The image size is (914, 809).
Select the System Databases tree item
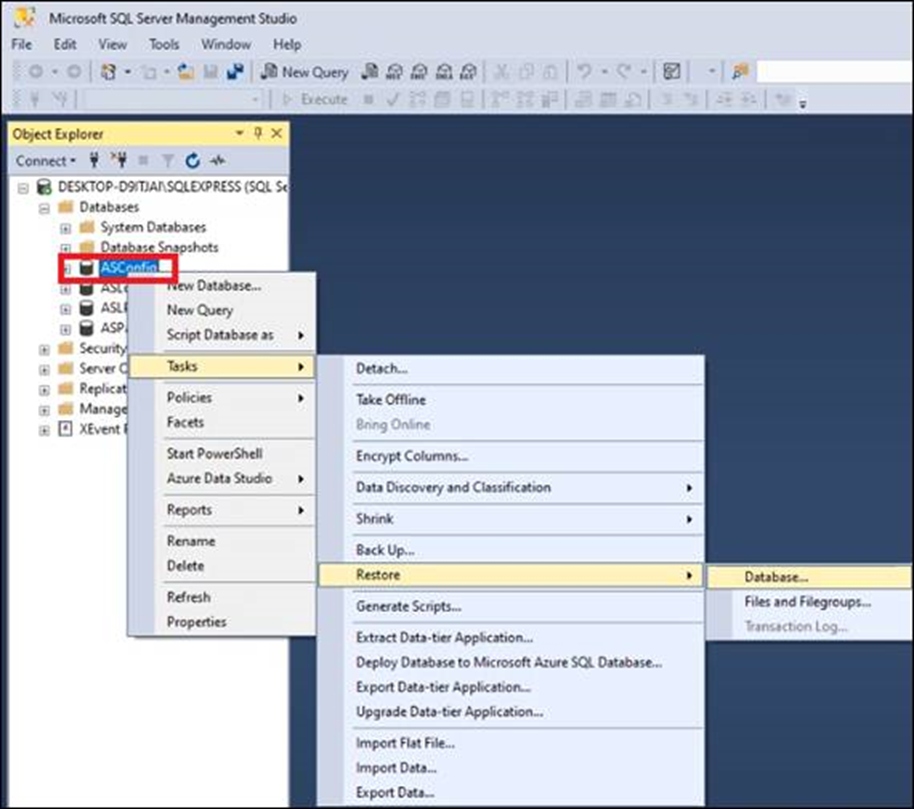point(153,227)
